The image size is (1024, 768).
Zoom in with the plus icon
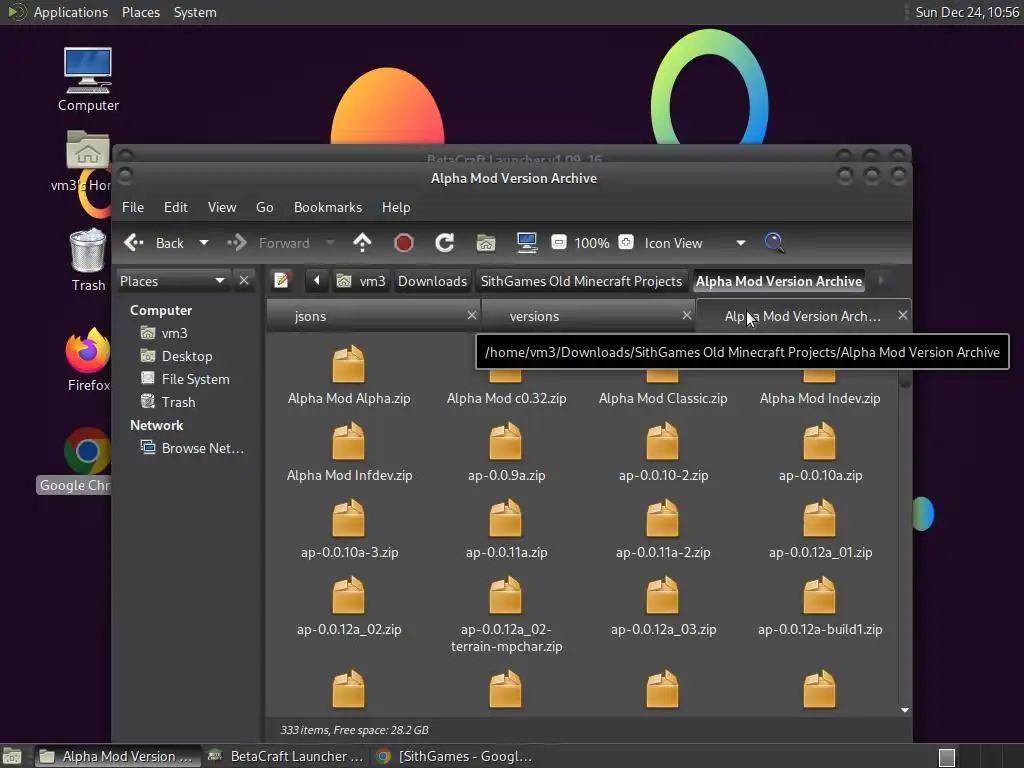(x=626, y=243)
